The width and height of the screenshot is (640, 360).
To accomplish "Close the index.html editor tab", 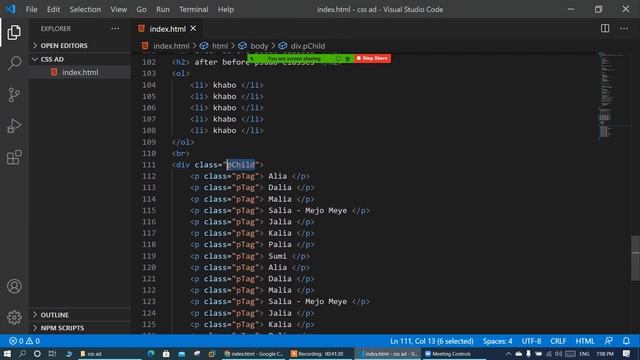I will (x=193, y=29).
